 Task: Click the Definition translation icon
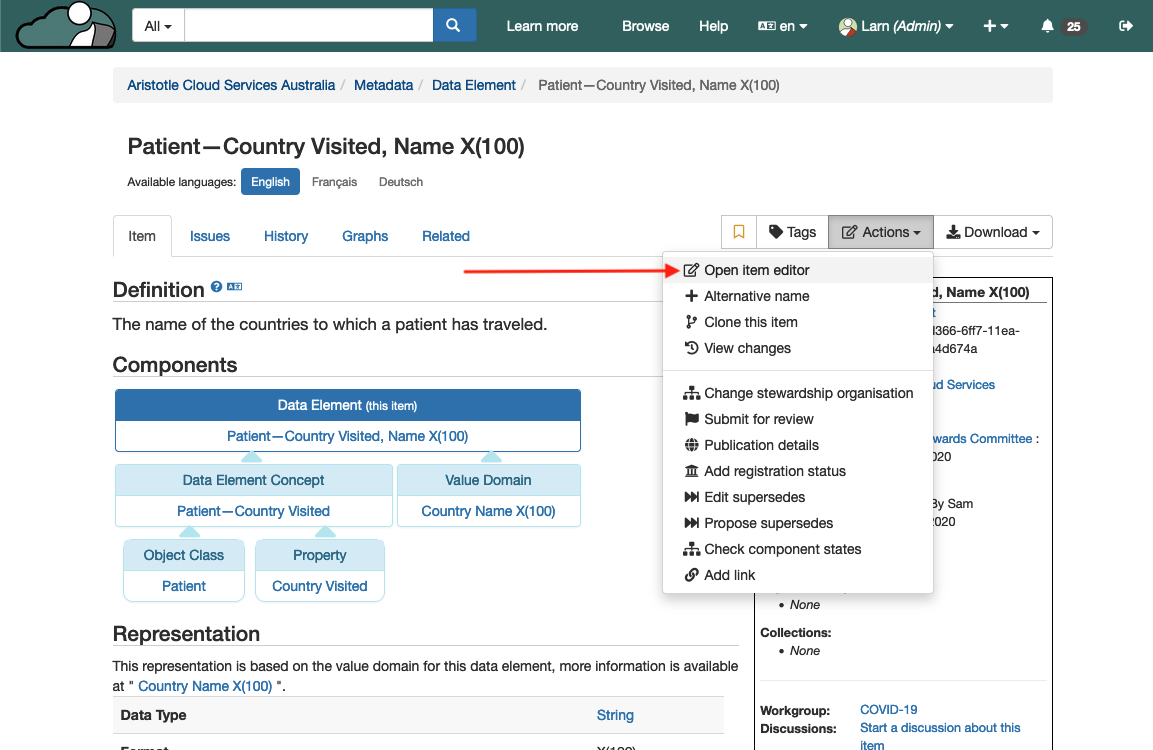tap(235, 287)
